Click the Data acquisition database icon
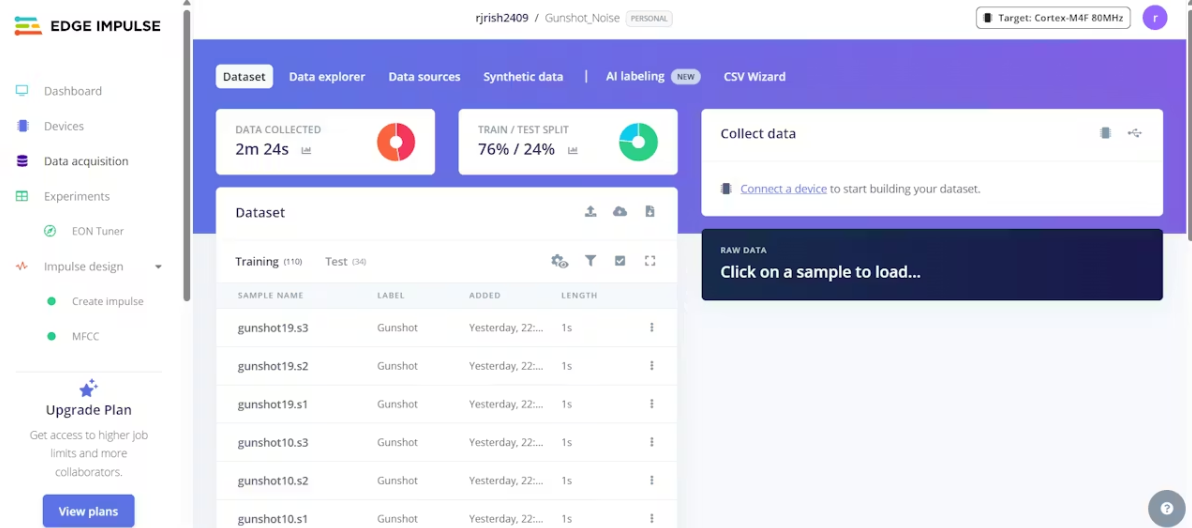 (22, 161)
